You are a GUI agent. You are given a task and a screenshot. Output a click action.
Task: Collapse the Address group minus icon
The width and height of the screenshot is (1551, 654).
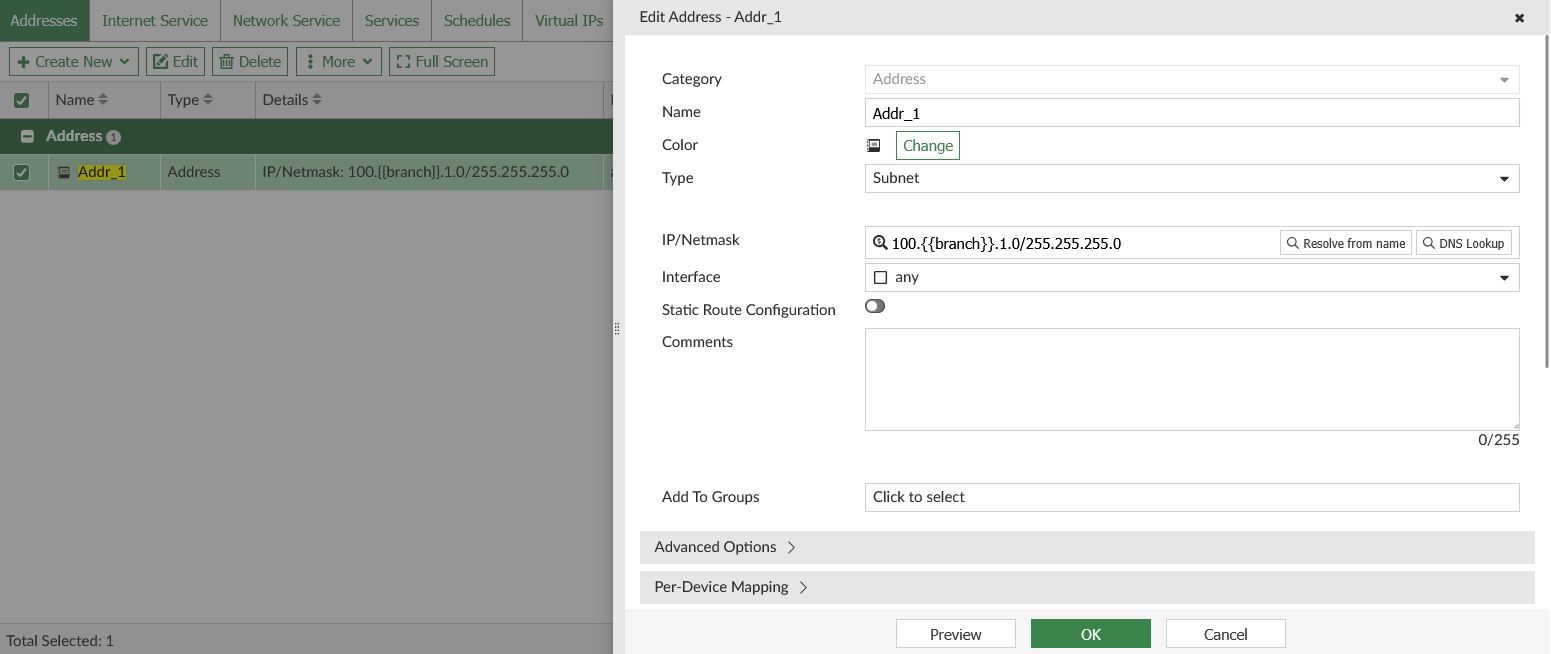[27, 136]
